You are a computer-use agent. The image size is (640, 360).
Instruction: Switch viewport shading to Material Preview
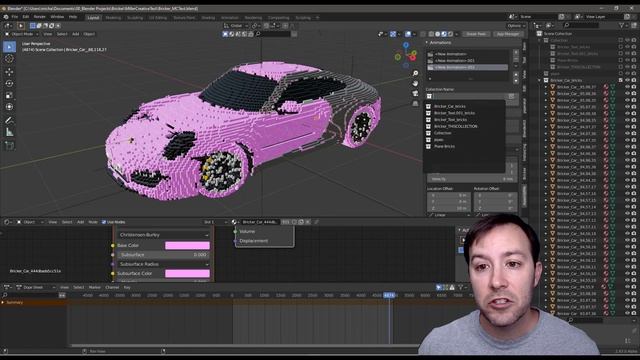(444, 34)
